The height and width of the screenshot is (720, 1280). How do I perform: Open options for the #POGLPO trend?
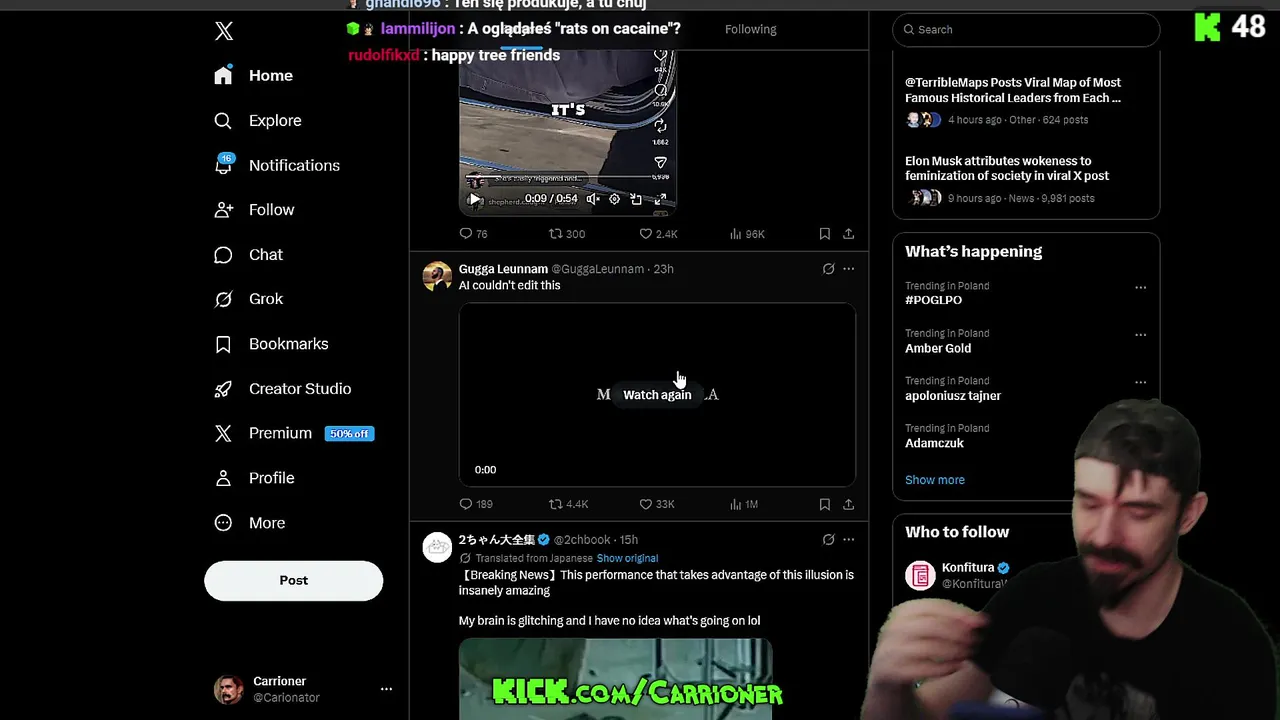[1140, 287]
